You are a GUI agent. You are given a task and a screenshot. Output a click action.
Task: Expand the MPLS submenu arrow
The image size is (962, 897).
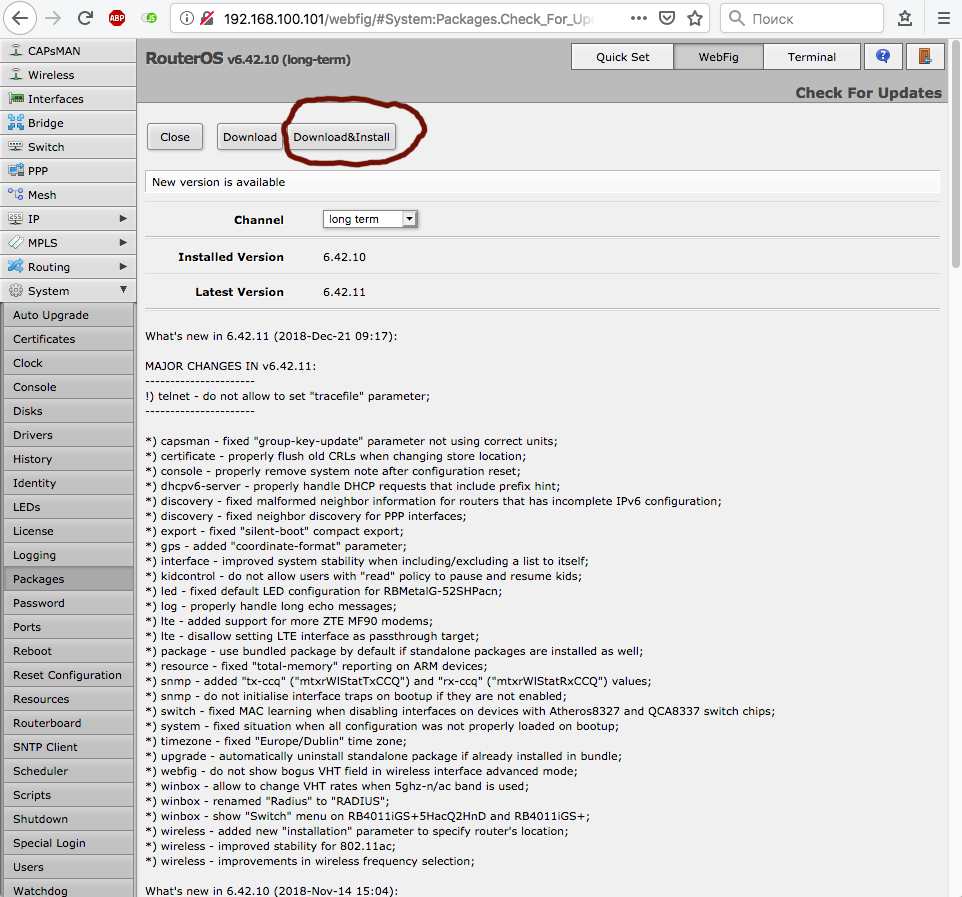[123, 242]
